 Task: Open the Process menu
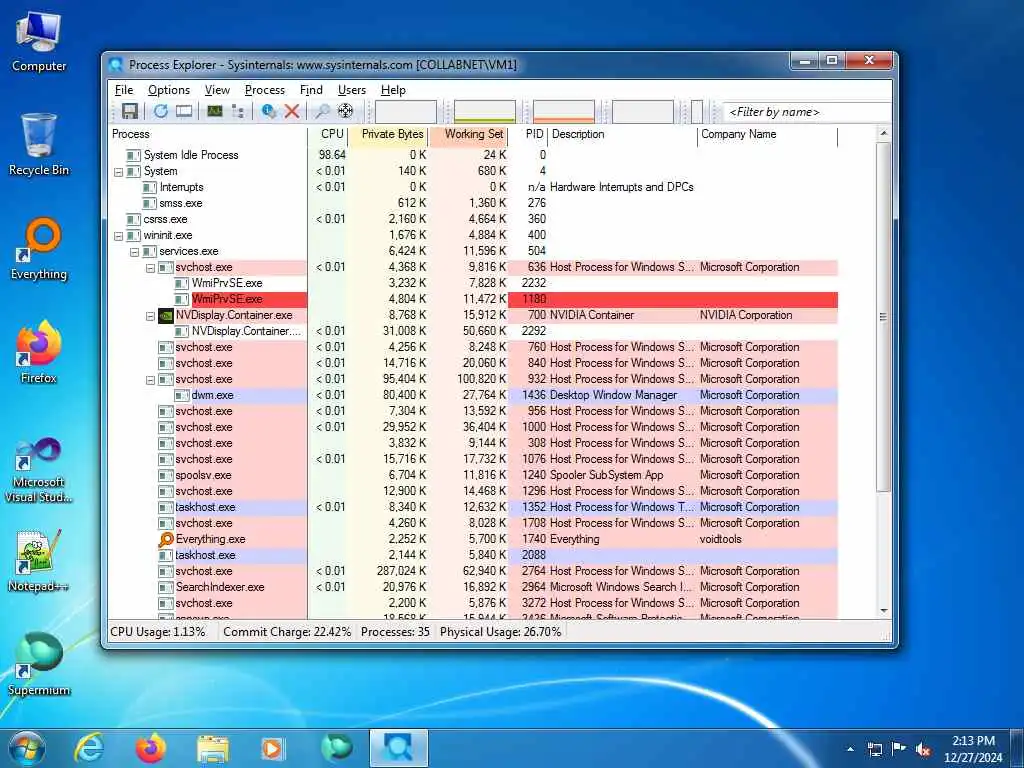pyautogui.click(x=264, y=90)
